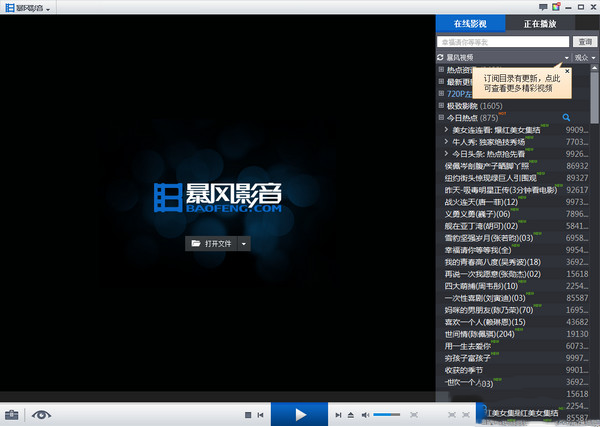Viewport: 600px width, 427px height.
Task: Open dropdown arrow beside 暴风影音 title
Action: [x=48, y=9]
